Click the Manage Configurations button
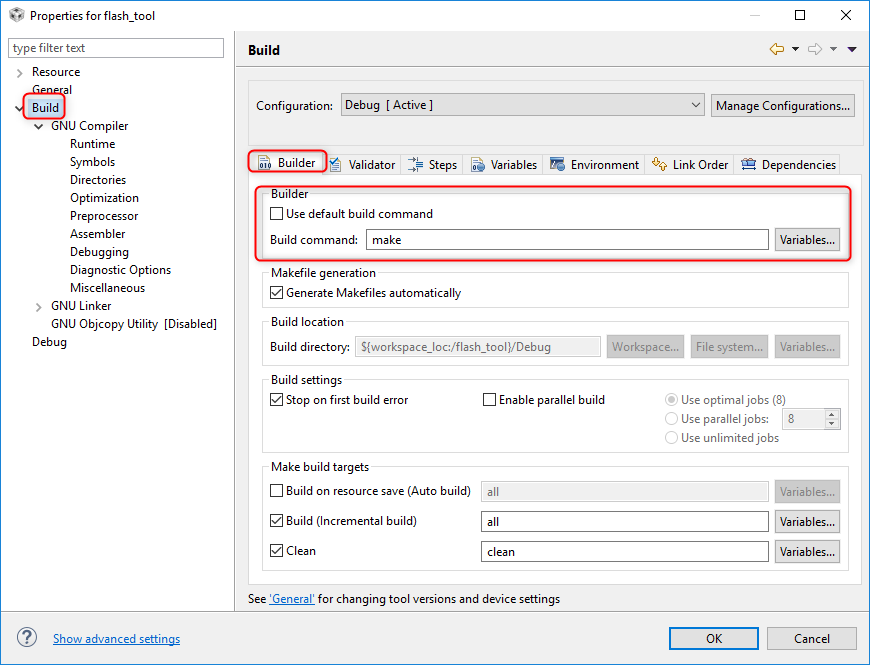The height and width of the screenshot is (665, 870). pos(783,105)
